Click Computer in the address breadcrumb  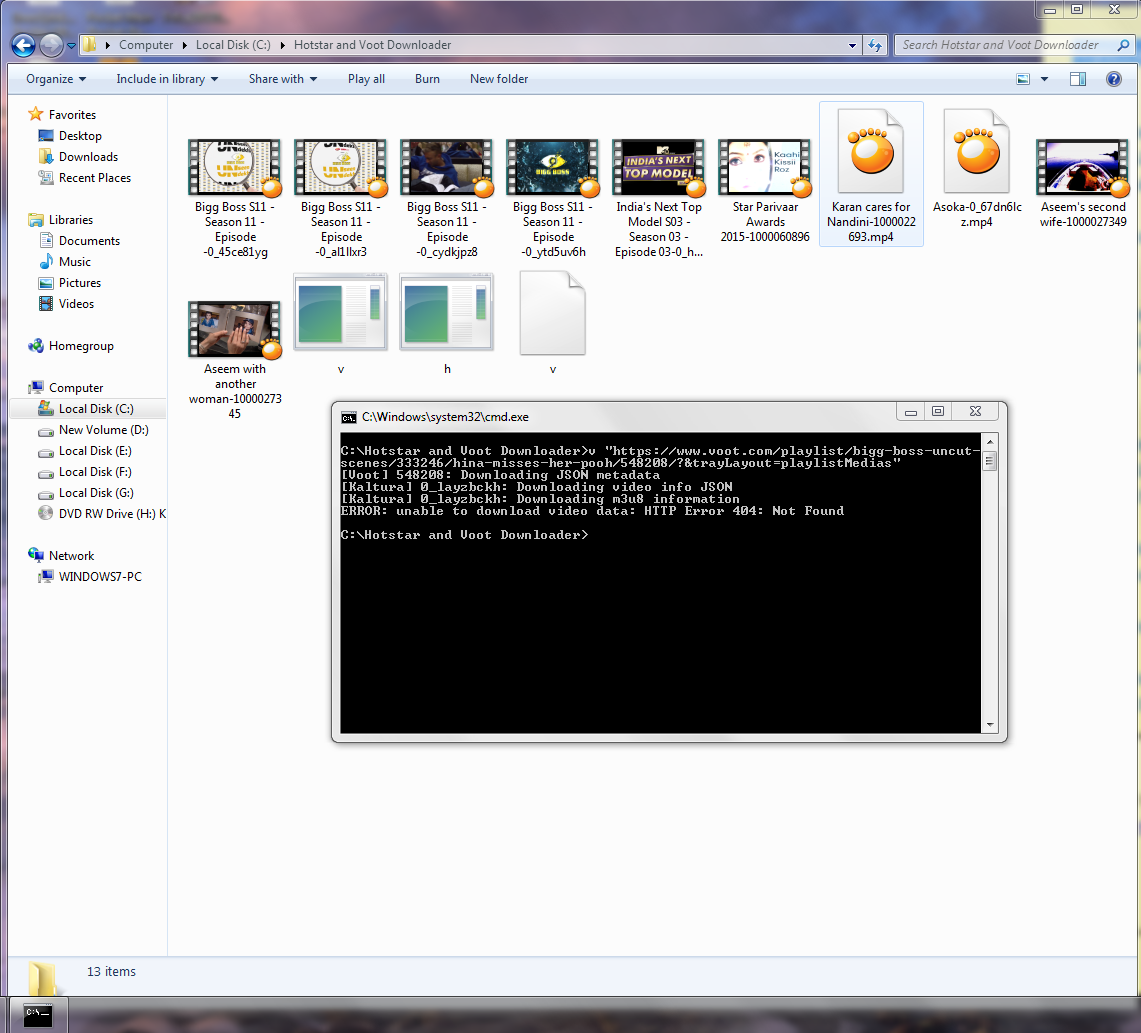coord(146,45)
